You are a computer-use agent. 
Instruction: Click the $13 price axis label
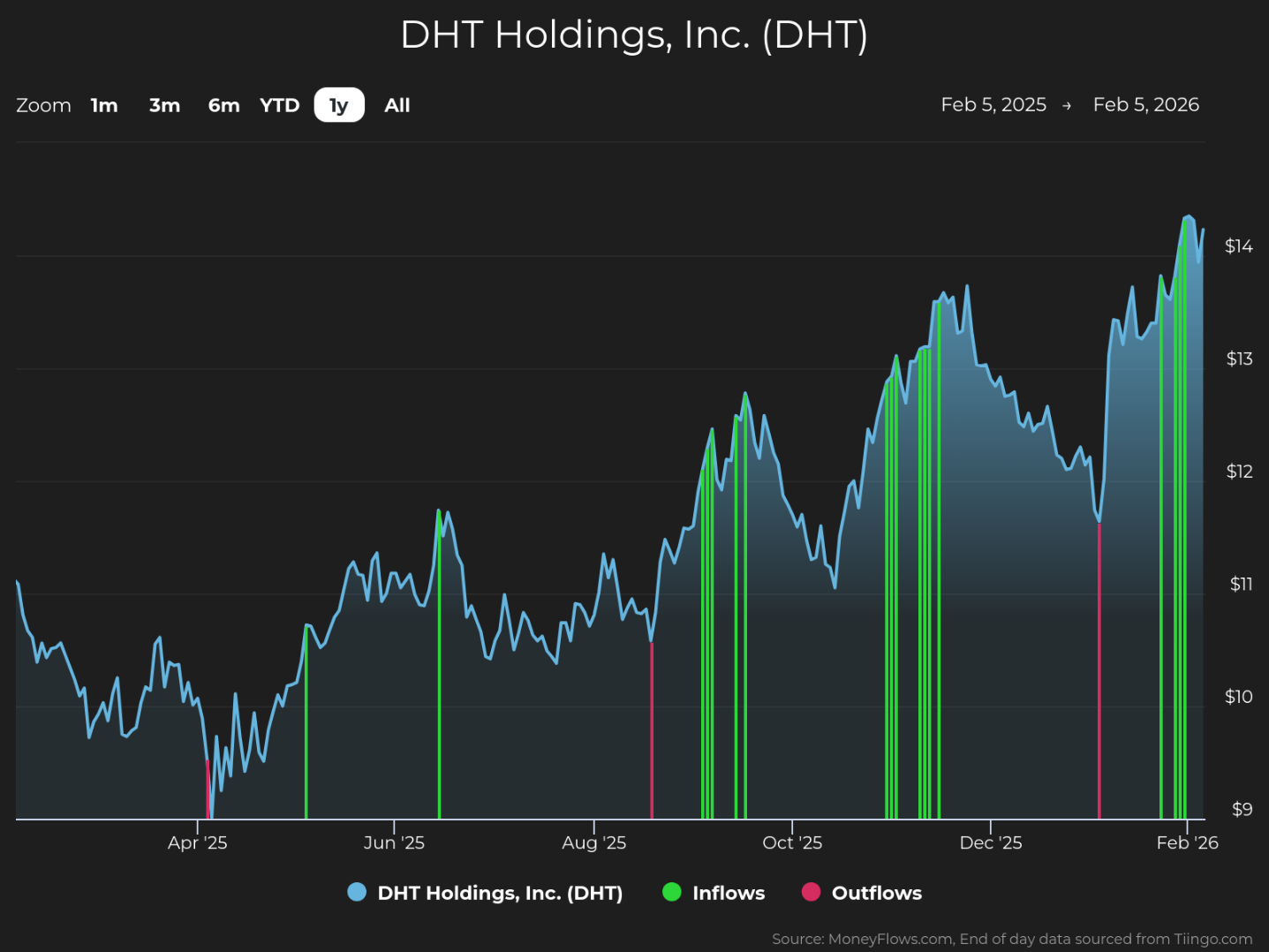(x=1239, y=359)
